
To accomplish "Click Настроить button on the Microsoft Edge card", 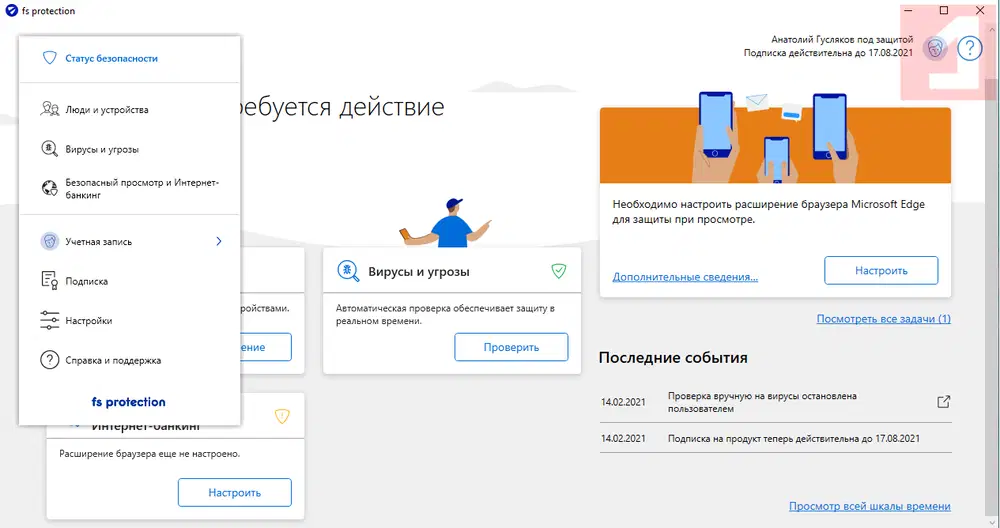I will click(x=881, y=270).
